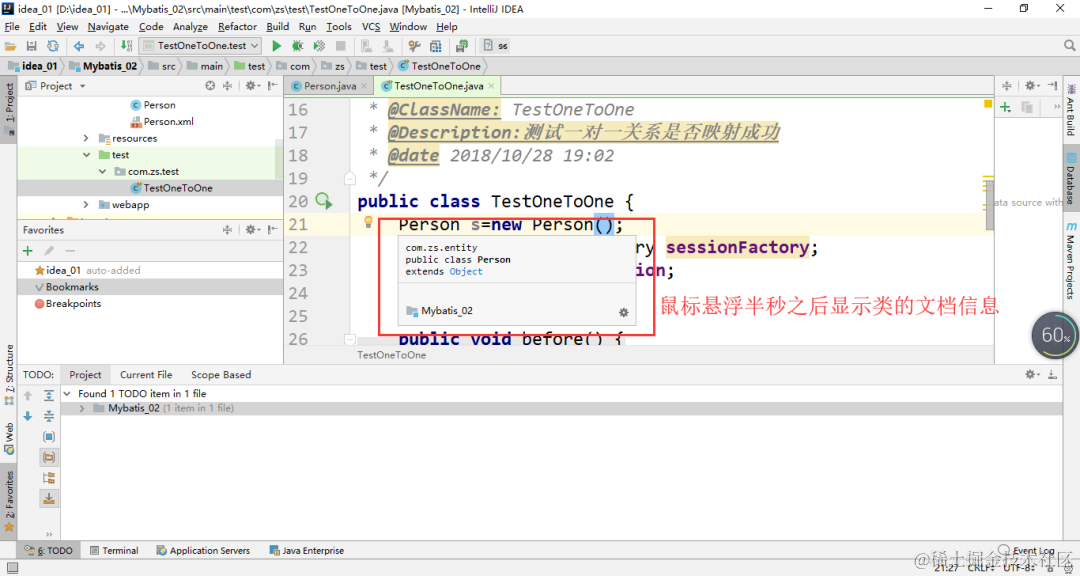Toggle Group by Modules in TODO panel

[x=49, y=437]
